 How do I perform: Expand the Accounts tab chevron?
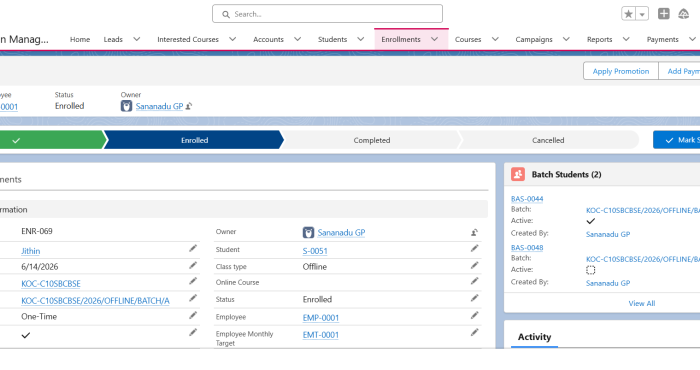297,39
